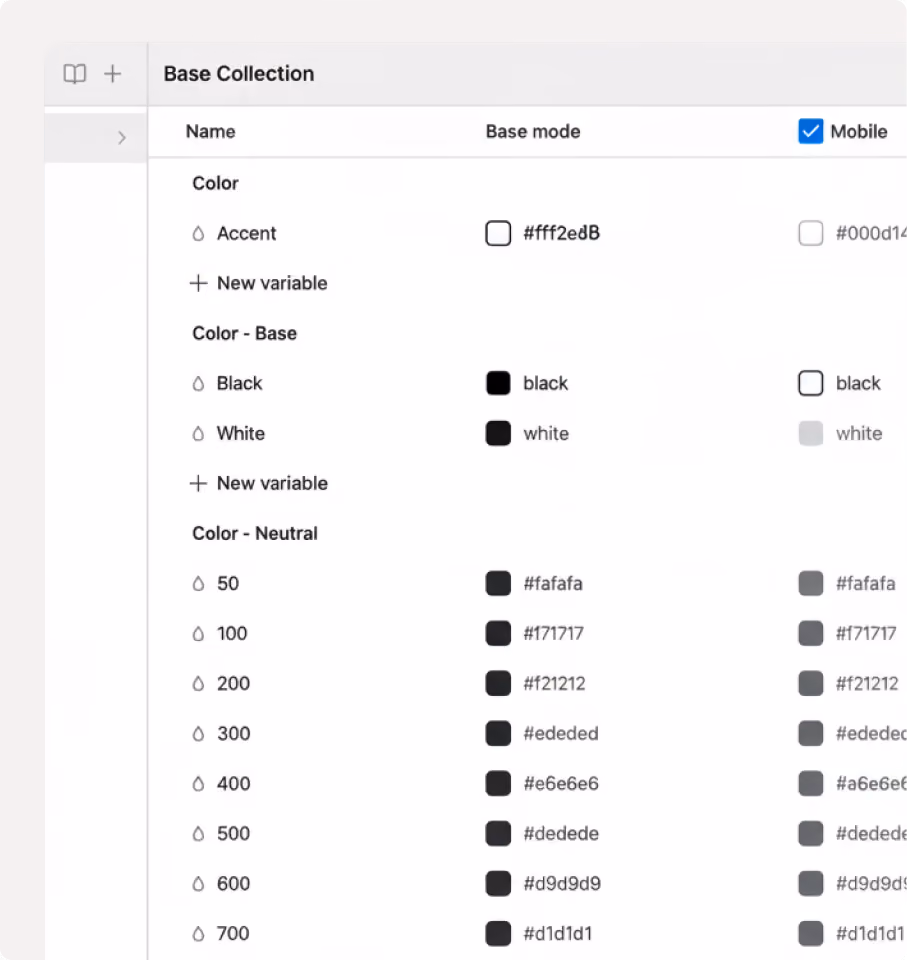Select the Color - Base group heading
This screenshot has height=960, width=907.
pos(244,333)
